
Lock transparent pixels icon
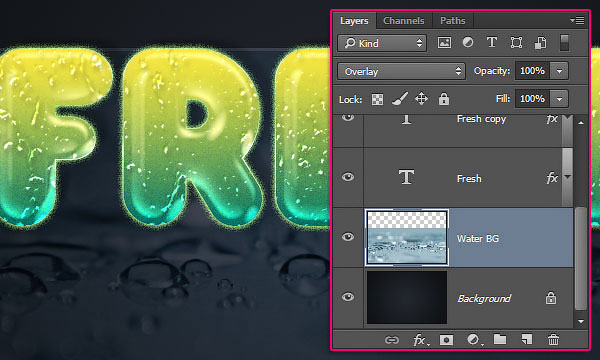click(x=377, y=99)
